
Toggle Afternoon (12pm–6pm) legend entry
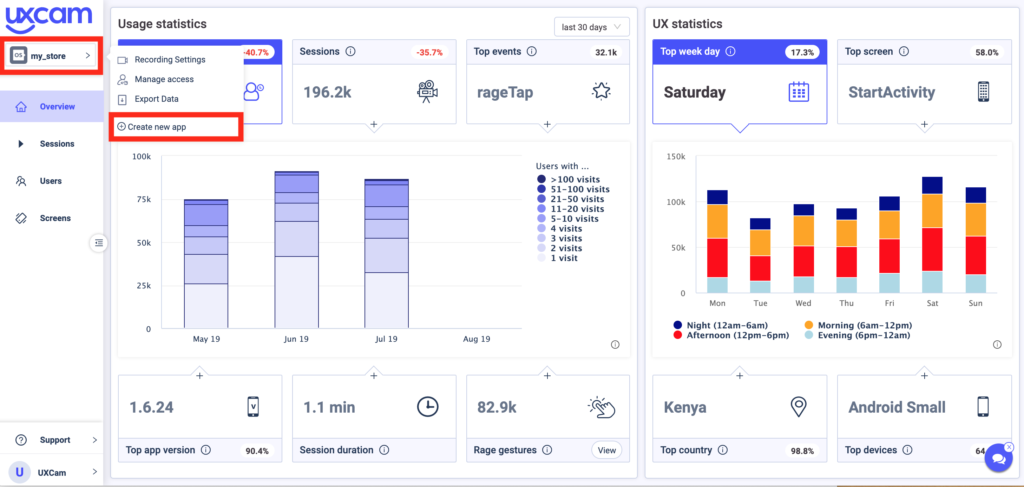click(x=731, y=336)
